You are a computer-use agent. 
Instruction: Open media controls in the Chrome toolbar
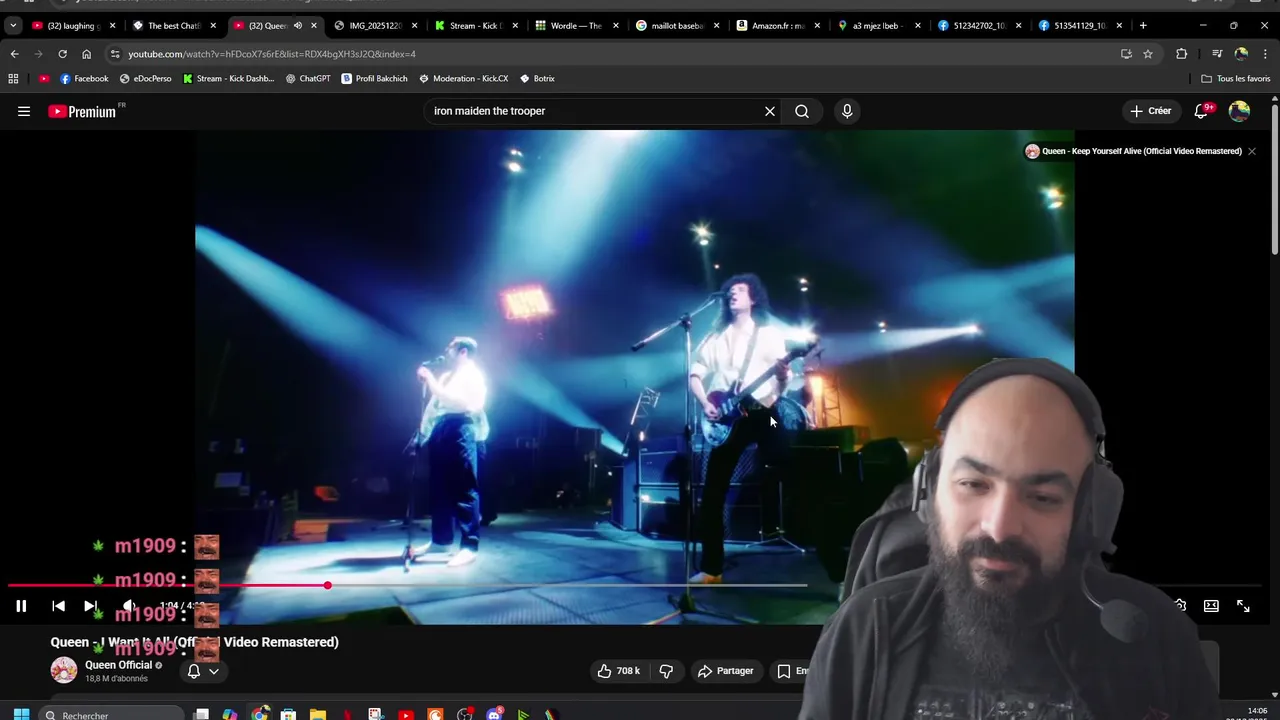pyautogui.click(x=1217, y=54)
